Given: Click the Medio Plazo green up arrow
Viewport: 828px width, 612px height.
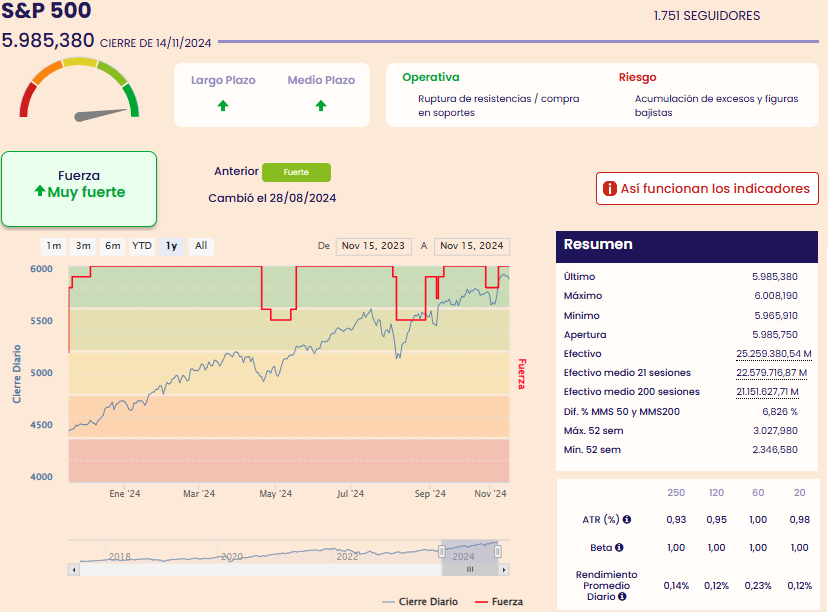Looking at the screenshot, I should point(321,106).
